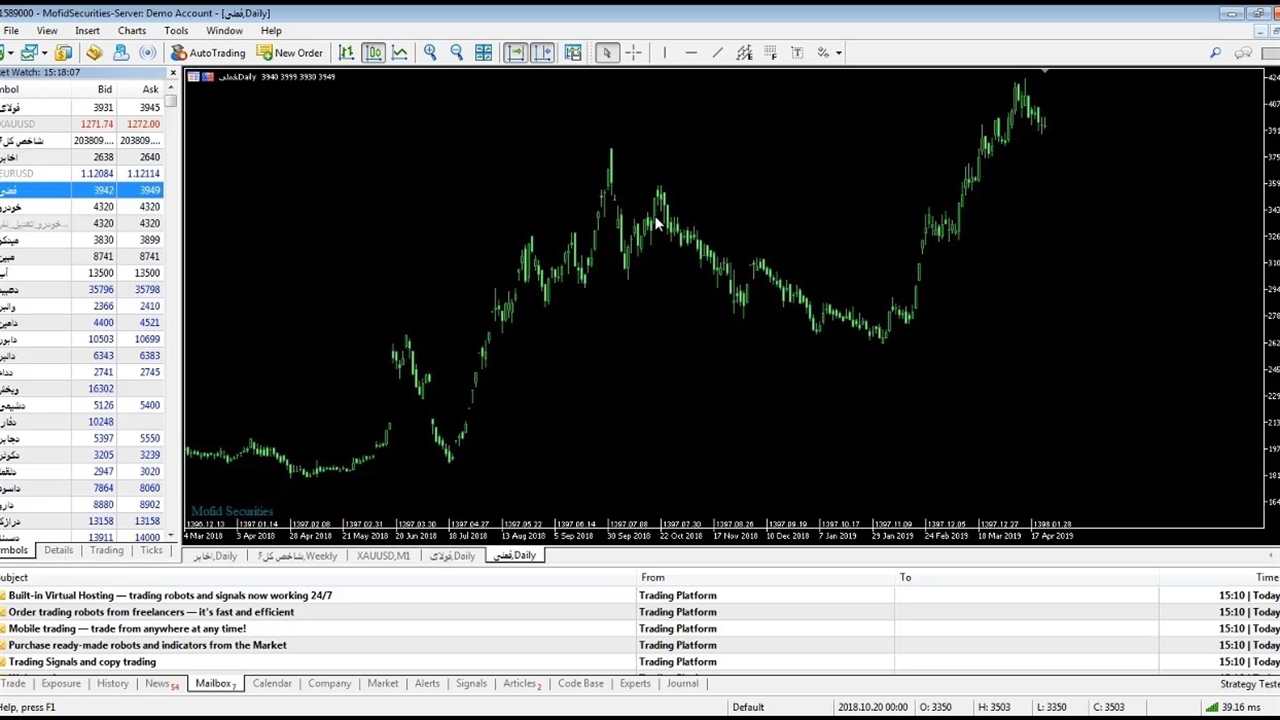1280x720 pixels.
Task: Zoom in on the chart
Action: coord(430,53)
